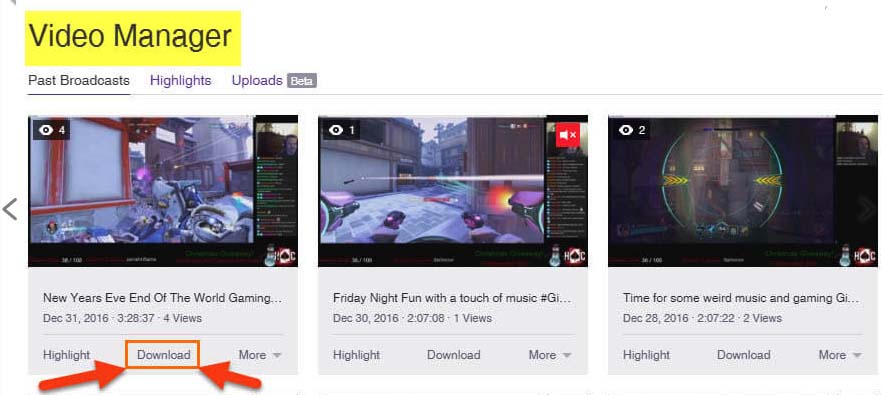883x395 pixels.
Task: Highlight the Dec 28, 2016 broadcast
Action: [x=646, y=355]
